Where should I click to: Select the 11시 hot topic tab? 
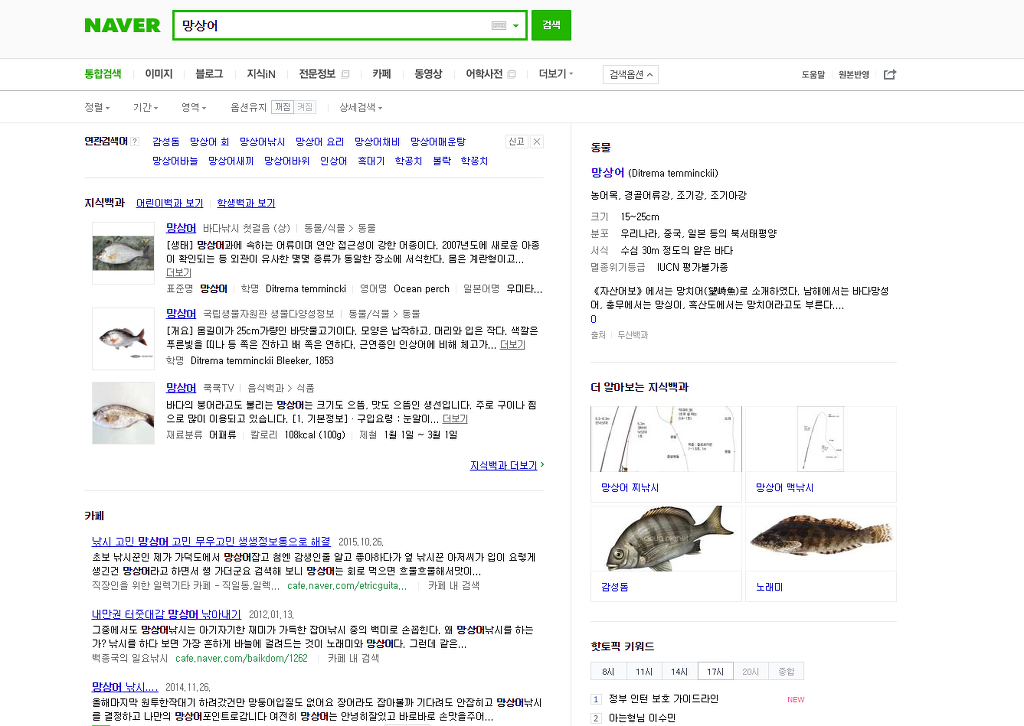644,671
